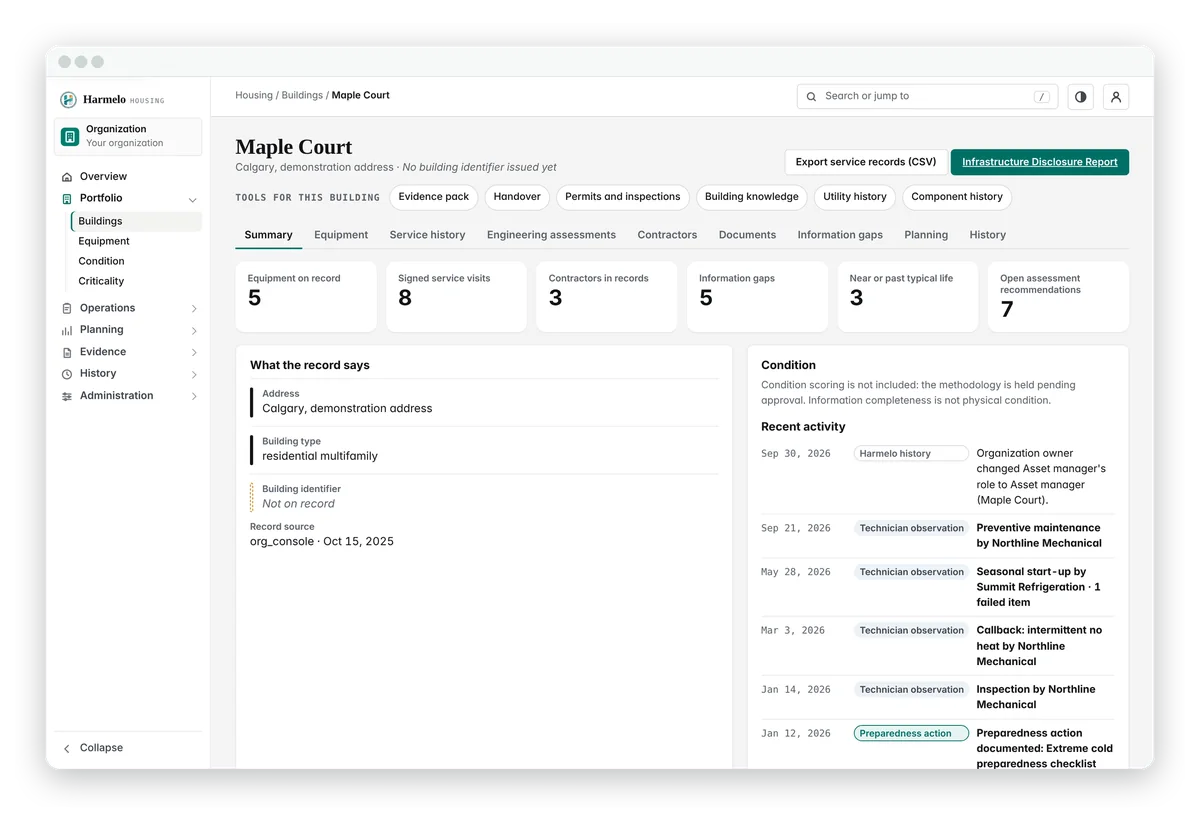Open Near or past typical life card

pos(908,297)
